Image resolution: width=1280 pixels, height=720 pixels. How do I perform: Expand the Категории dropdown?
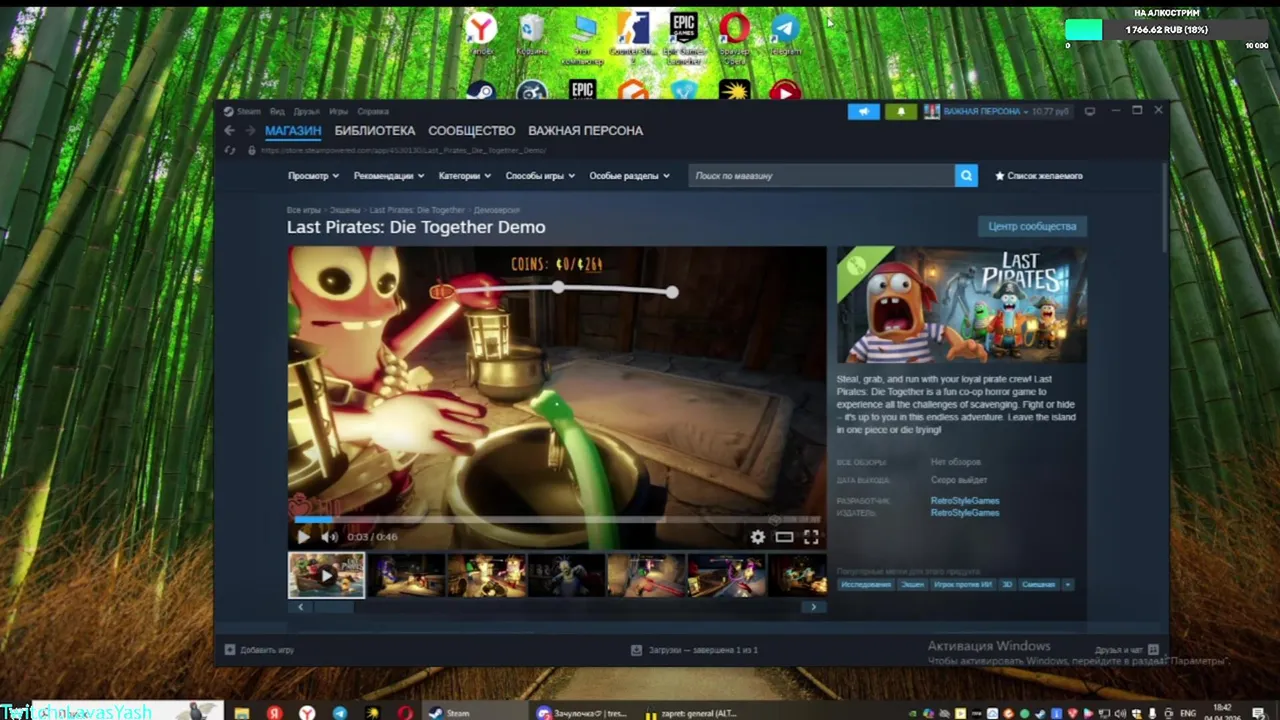465,176
